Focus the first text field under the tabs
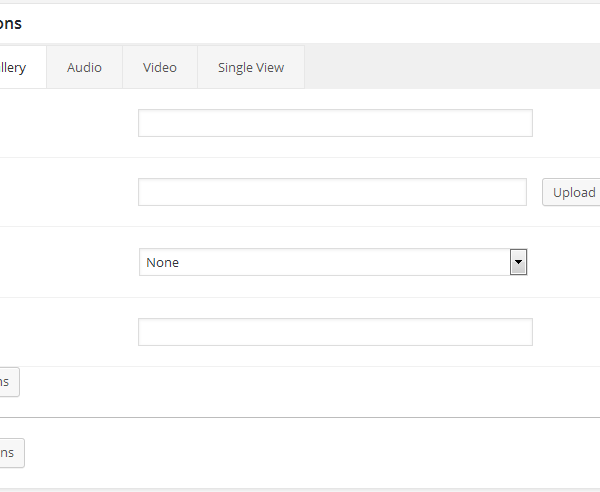600x492 pixels. click(335, 123)
